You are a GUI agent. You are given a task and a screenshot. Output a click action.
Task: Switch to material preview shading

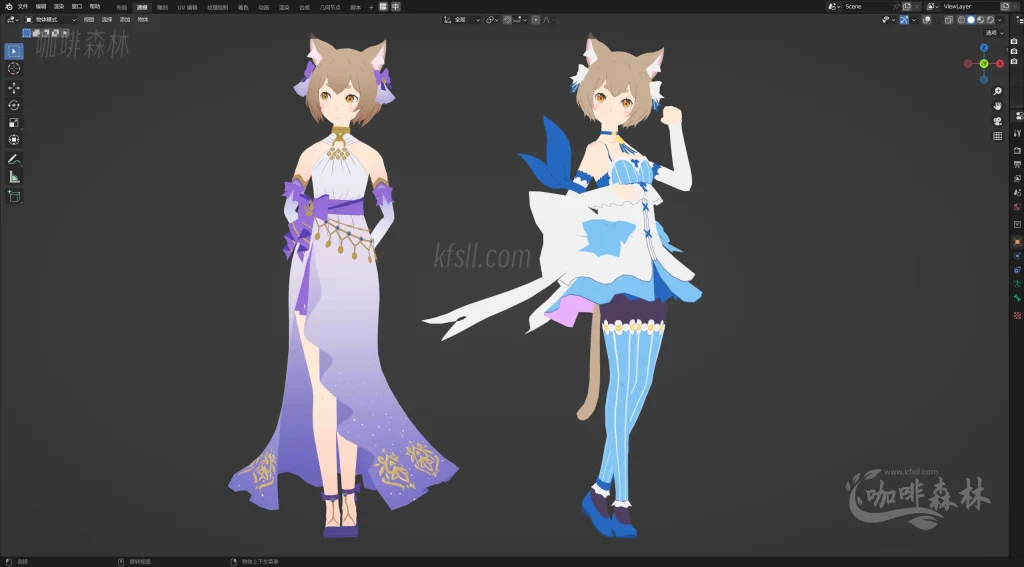click(981, 20)
